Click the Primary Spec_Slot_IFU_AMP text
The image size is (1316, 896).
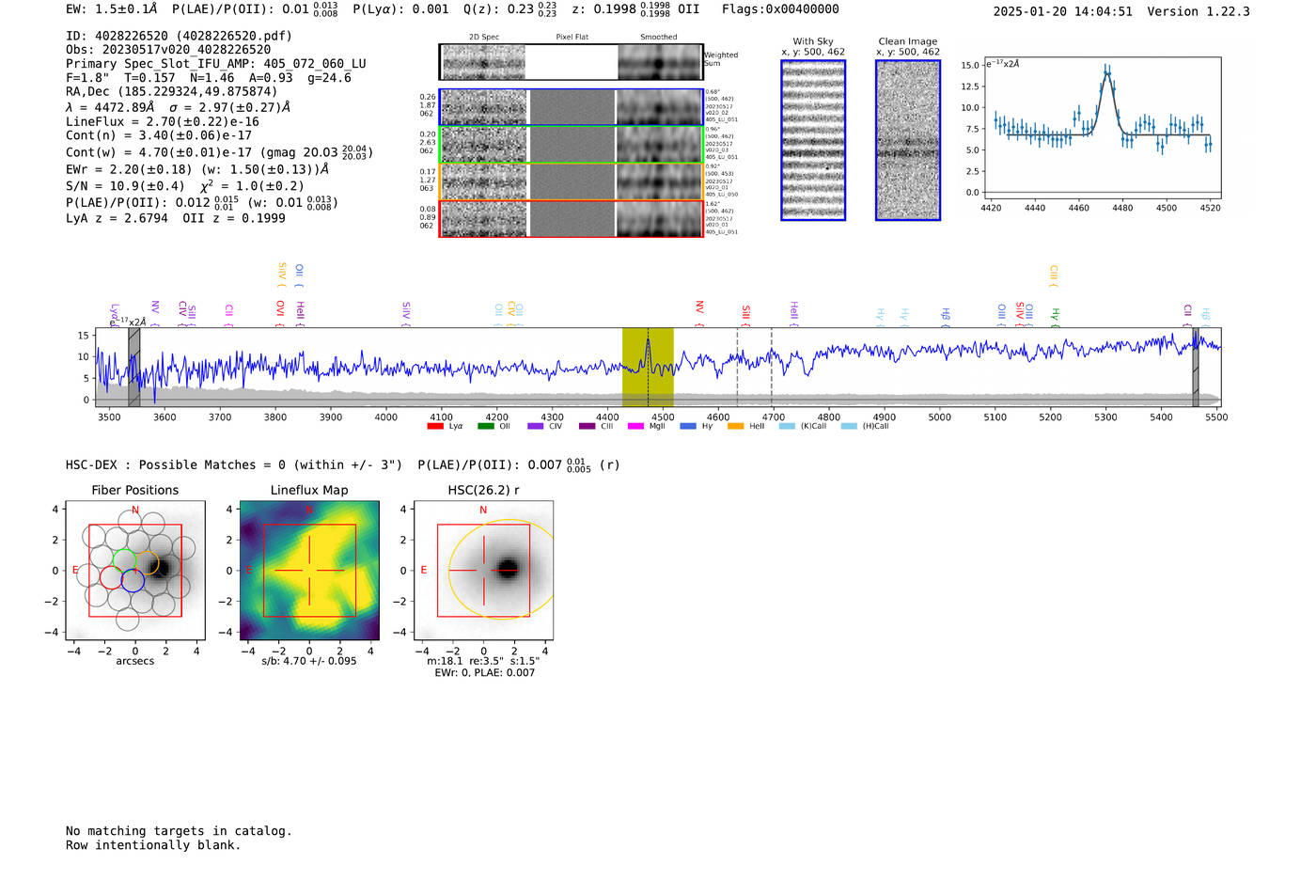216,64
